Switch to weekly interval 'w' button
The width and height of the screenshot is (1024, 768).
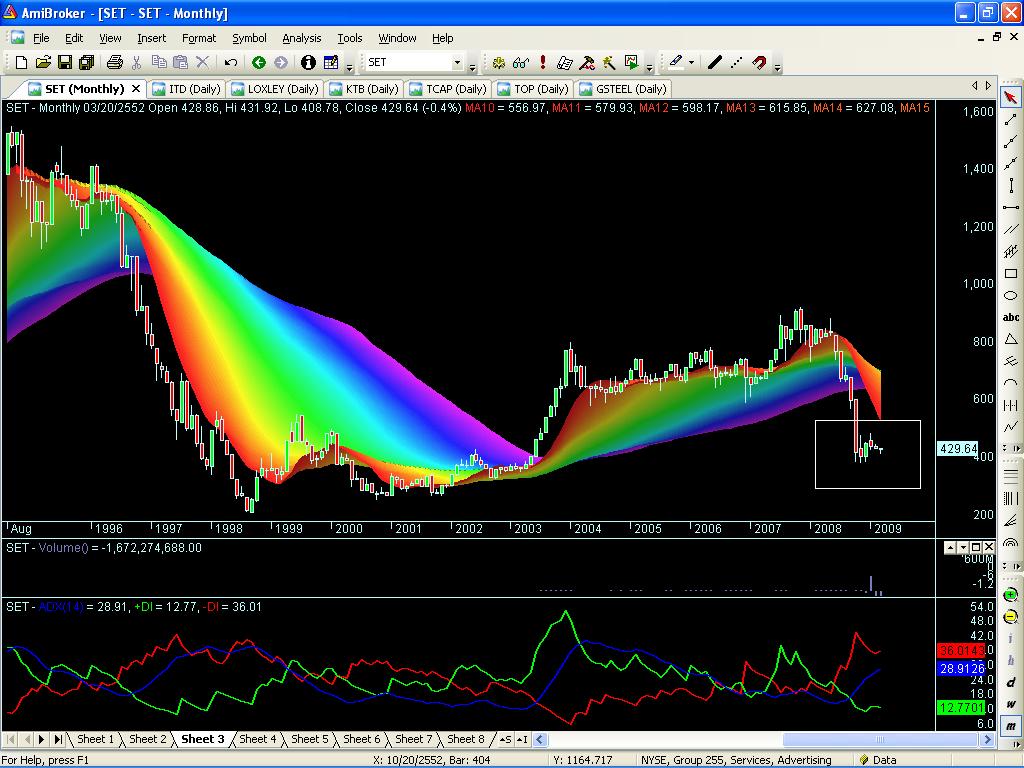pos(1011,704)
